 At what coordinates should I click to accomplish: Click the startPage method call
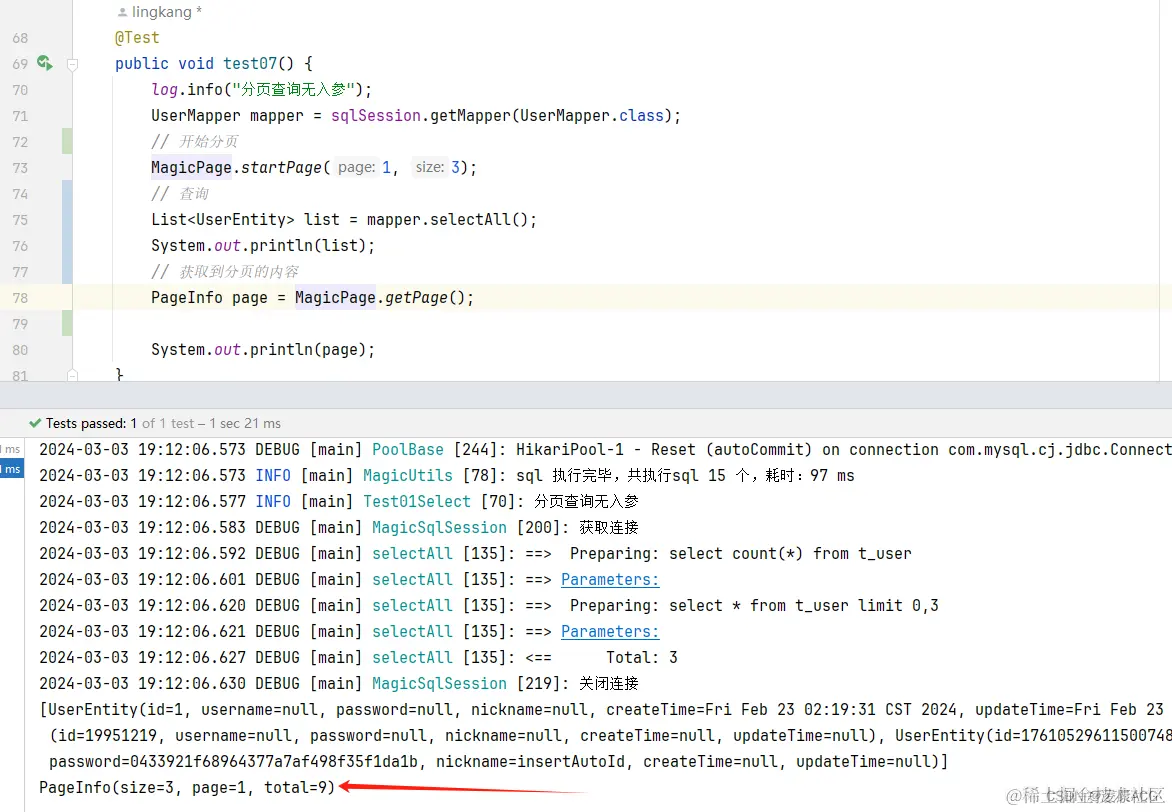coord(281,167)
